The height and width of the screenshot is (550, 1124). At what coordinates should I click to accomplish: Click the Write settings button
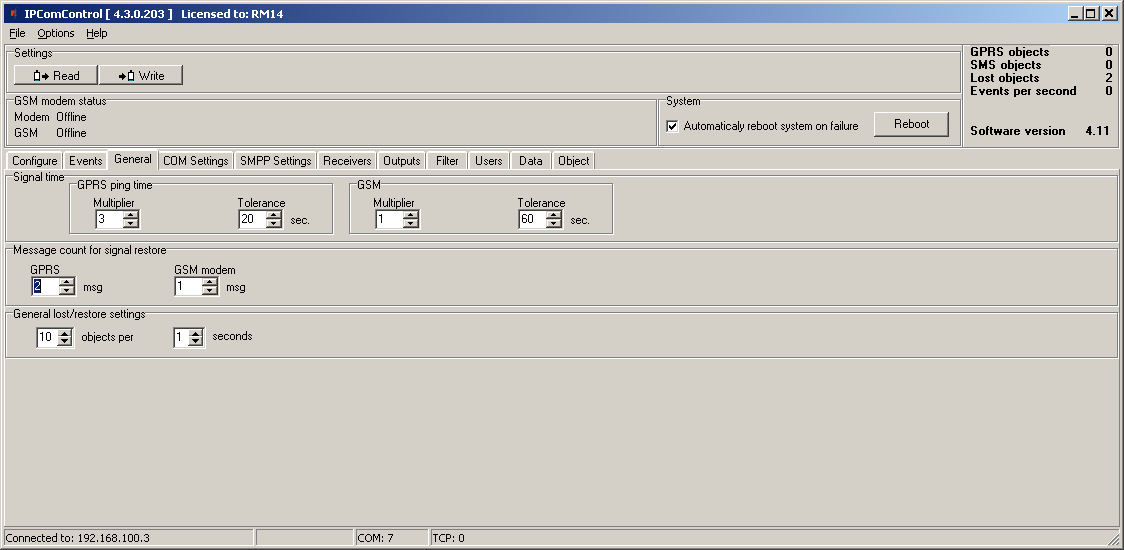[x=141, y=76]
